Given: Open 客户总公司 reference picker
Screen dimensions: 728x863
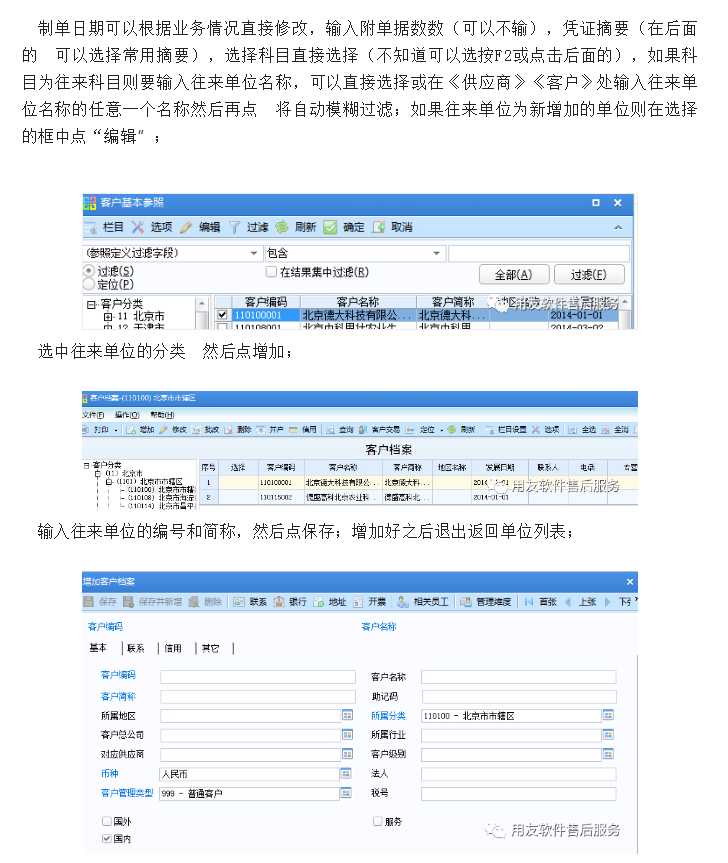Looking at the screenshot, I should click(347, 735).
